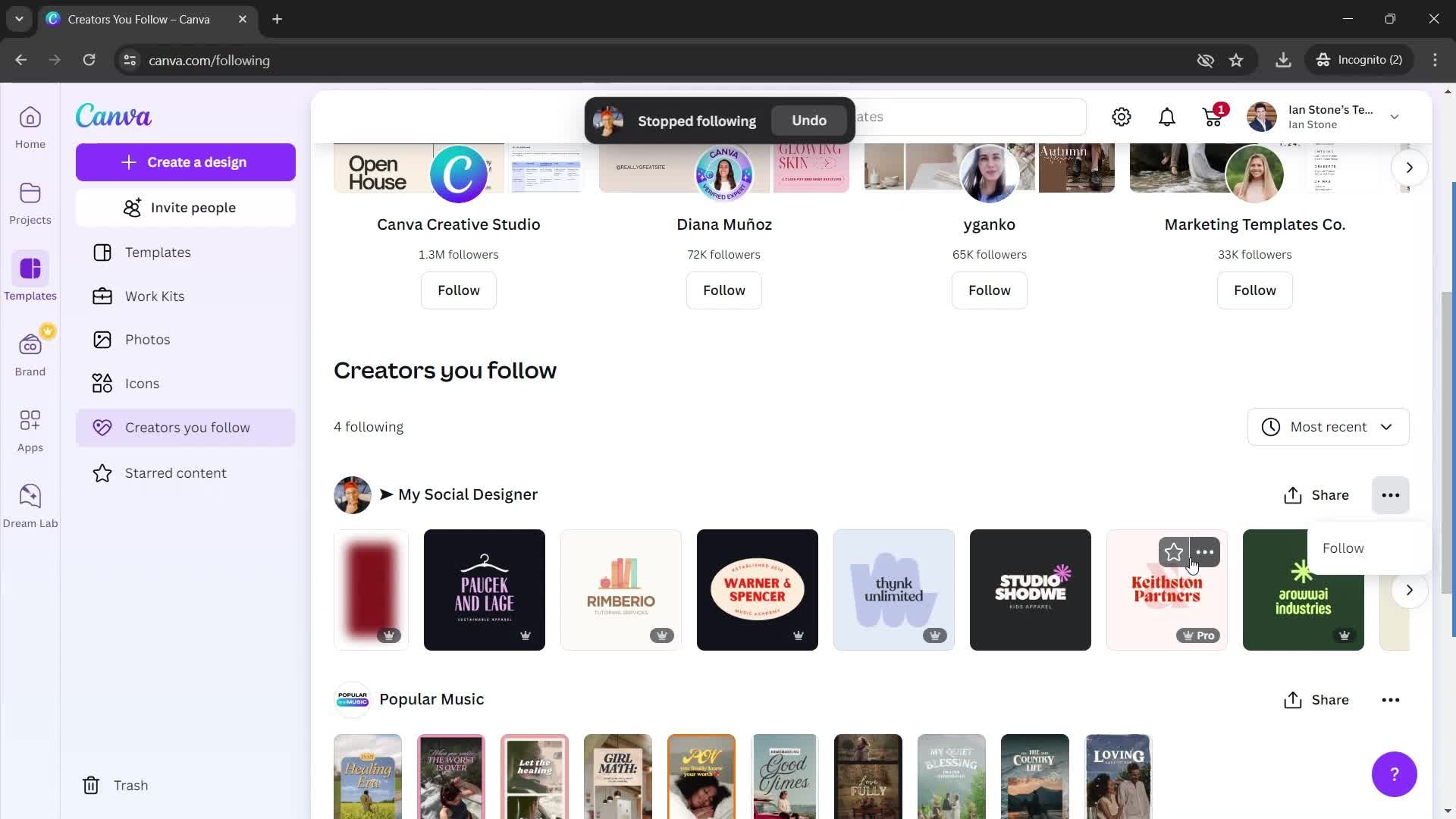The width and height of the screenshot is (1456, 819).
Task: Click the Work Kits menu item
Action: coord(155,296)
